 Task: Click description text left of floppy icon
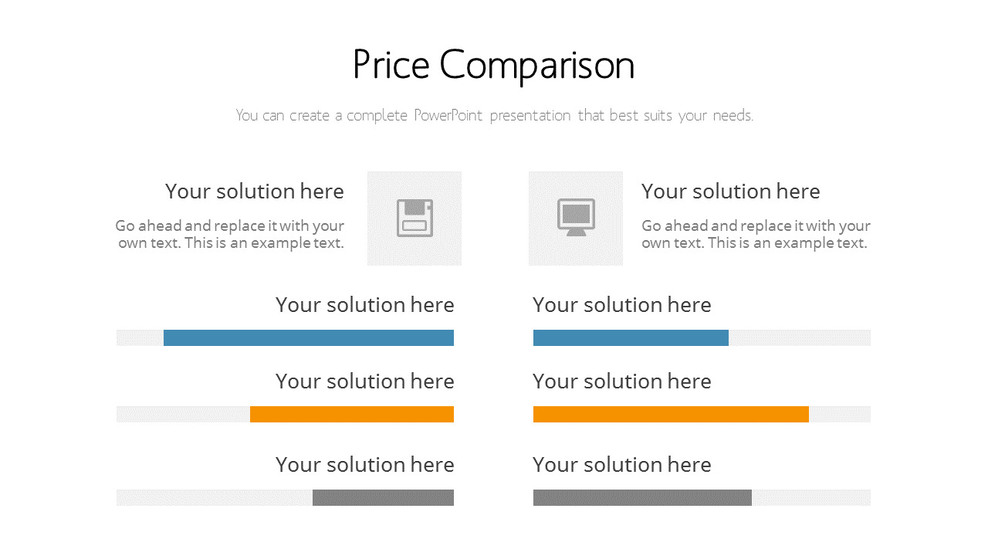coord(230,234)
